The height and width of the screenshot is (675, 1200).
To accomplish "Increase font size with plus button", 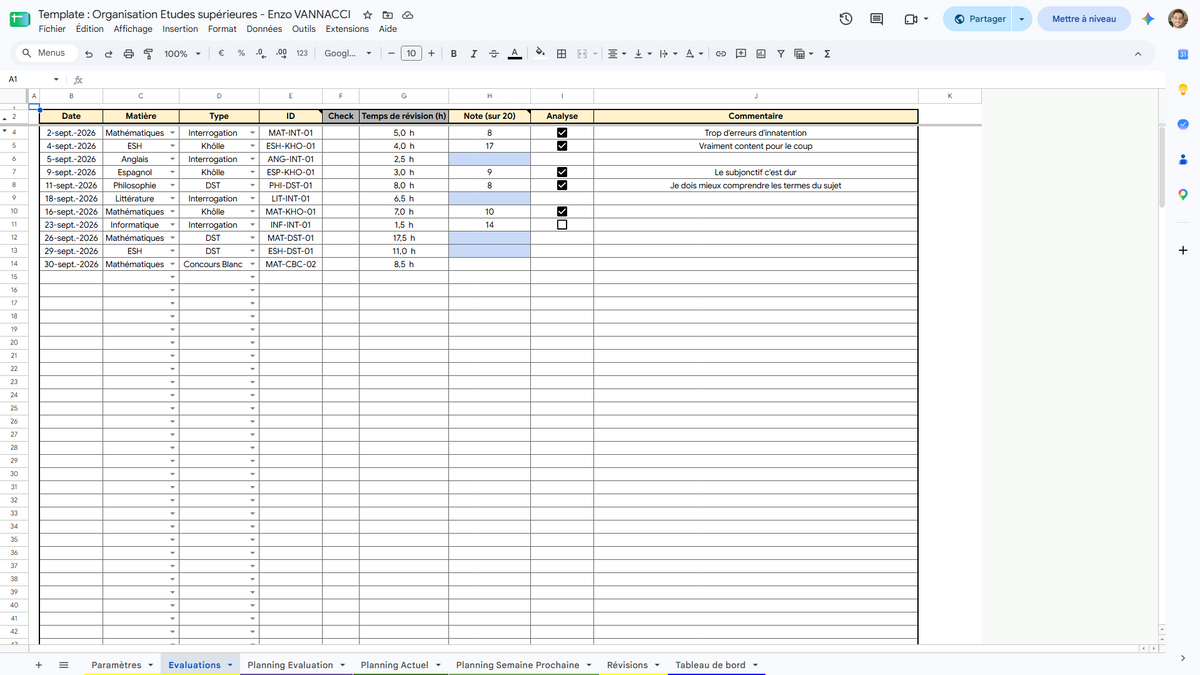I will 431,54.
